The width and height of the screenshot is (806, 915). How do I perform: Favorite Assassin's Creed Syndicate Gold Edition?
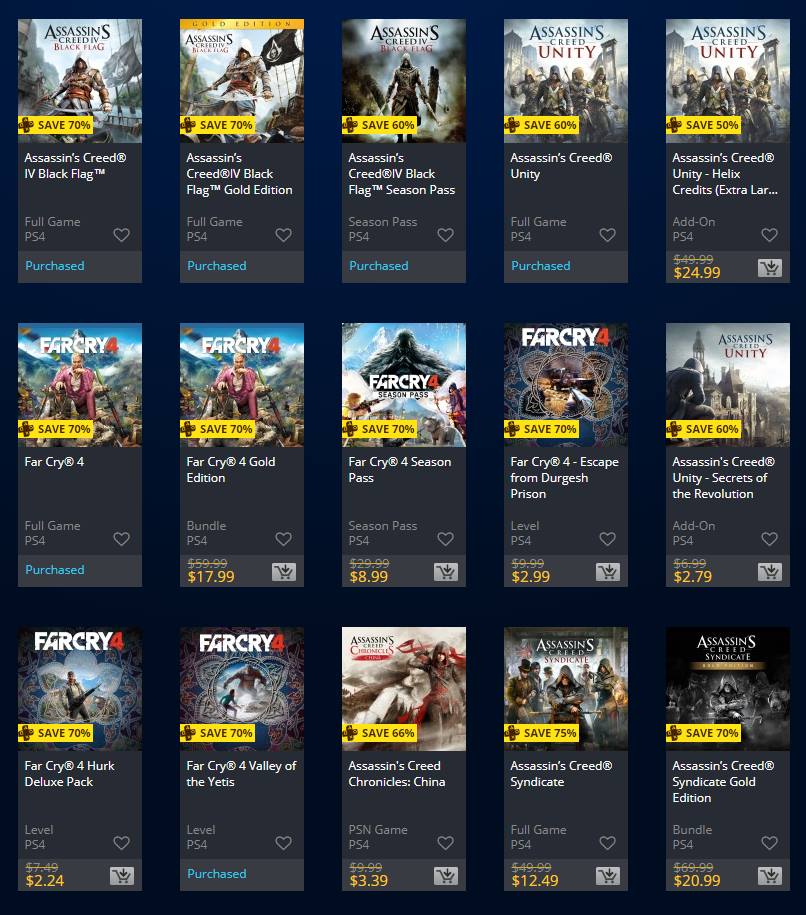[x=769, y=843]
